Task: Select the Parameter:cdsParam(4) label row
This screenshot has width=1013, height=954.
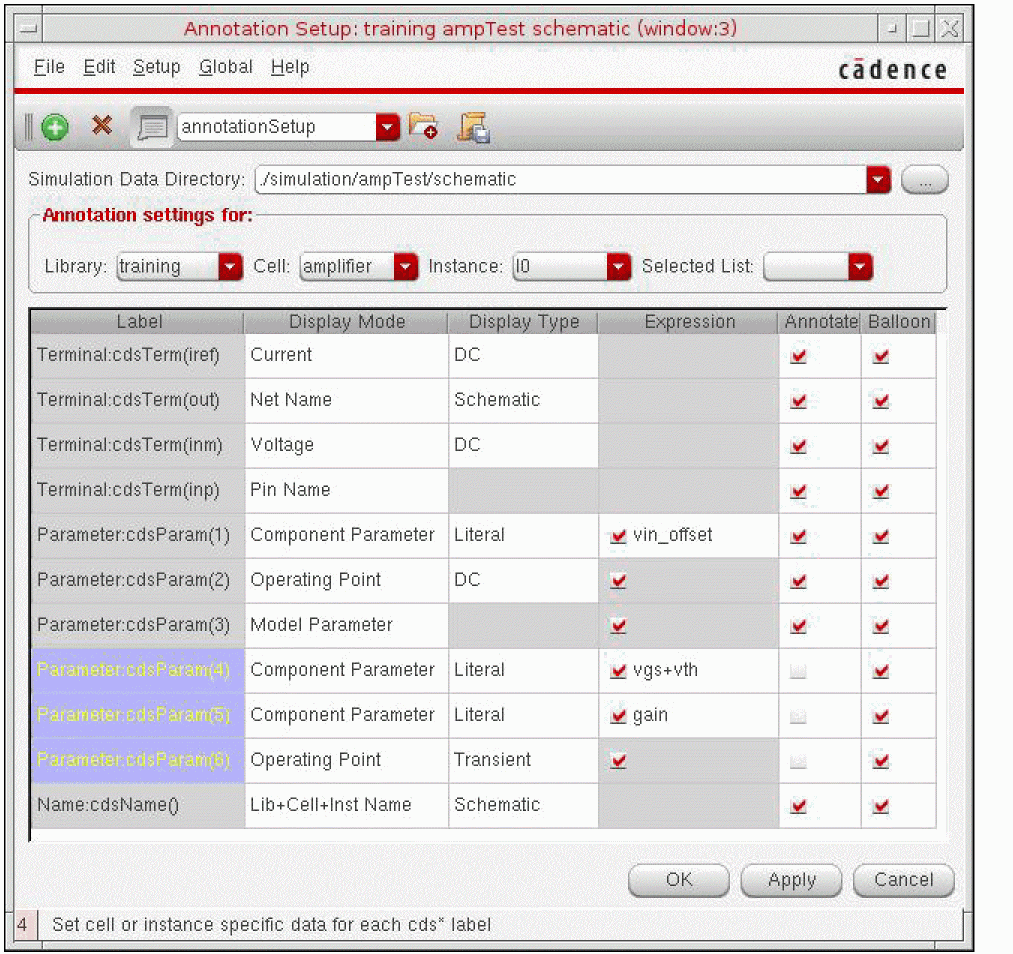Action: (x=138, y=671)
